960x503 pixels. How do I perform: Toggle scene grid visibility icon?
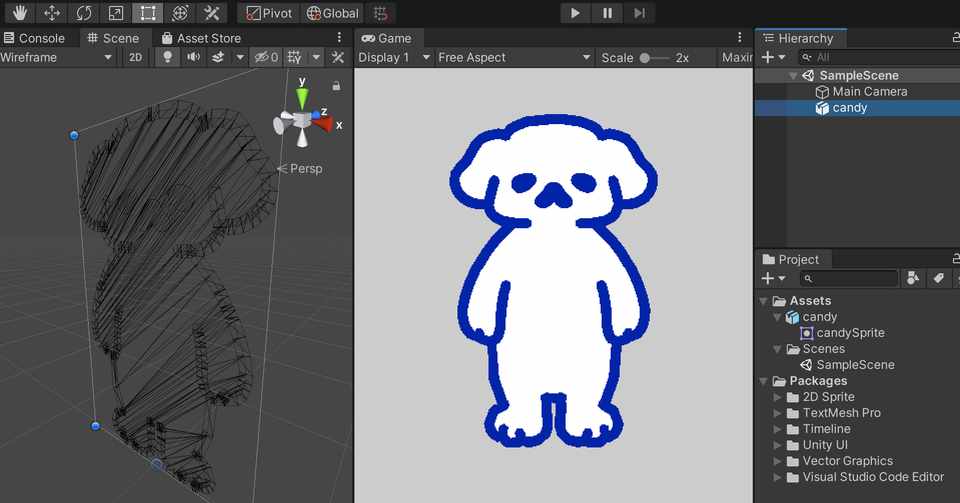point(294,58)
